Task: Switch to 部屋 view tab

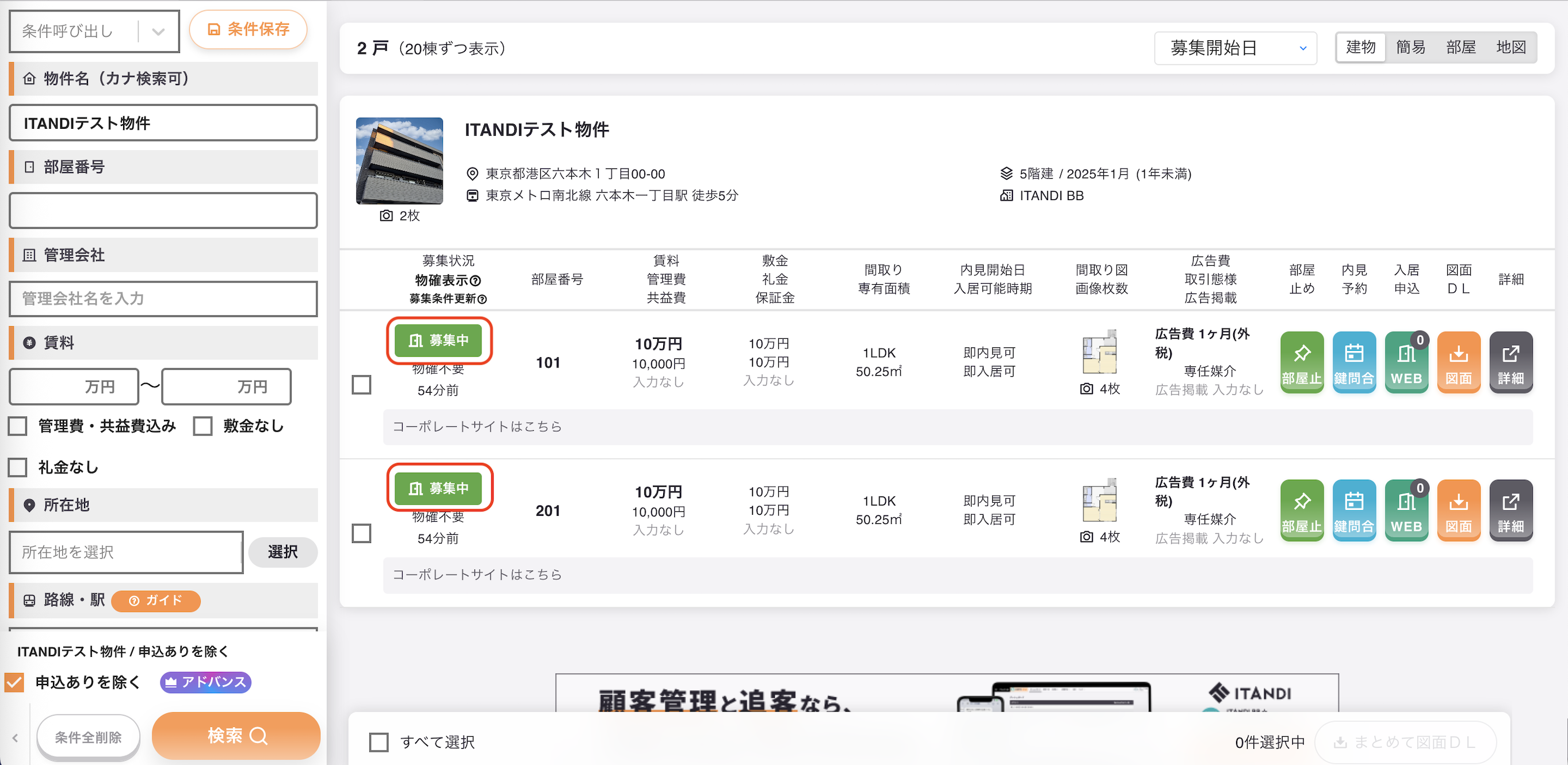Action: coord(1461,47)
